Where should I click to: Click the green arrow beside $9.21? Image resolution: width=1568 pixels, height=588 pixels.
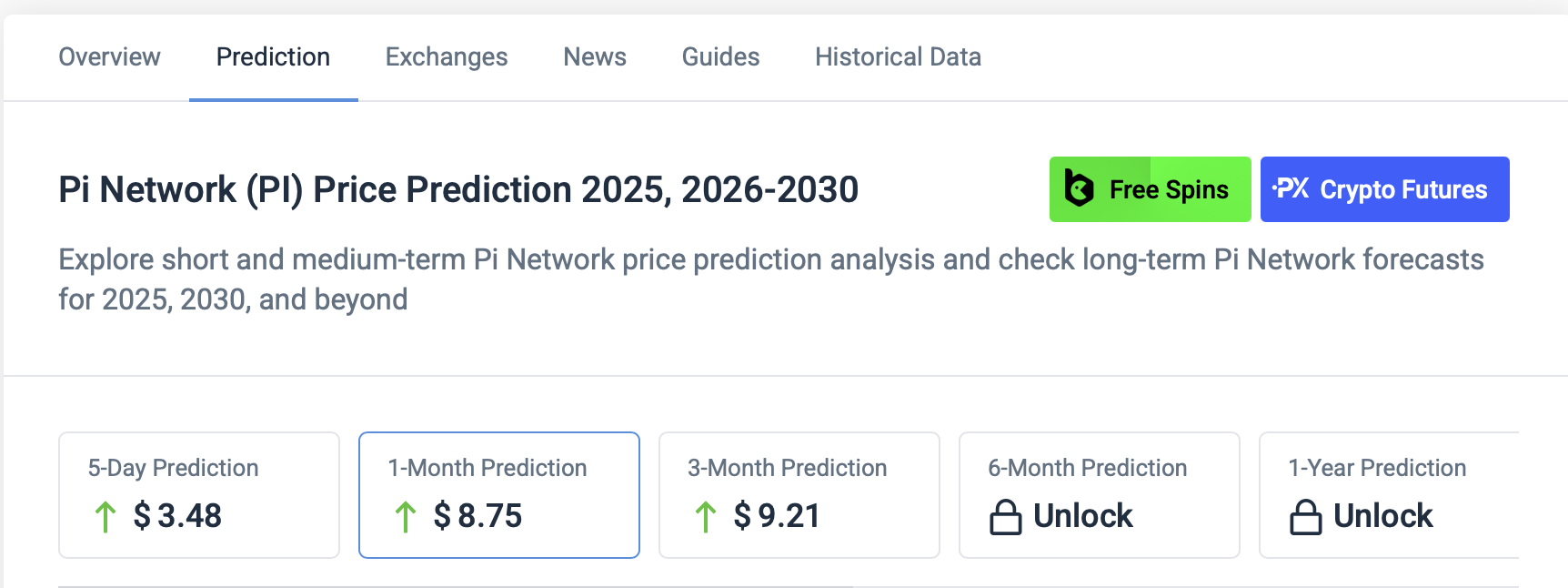click(x=706, y=517)
